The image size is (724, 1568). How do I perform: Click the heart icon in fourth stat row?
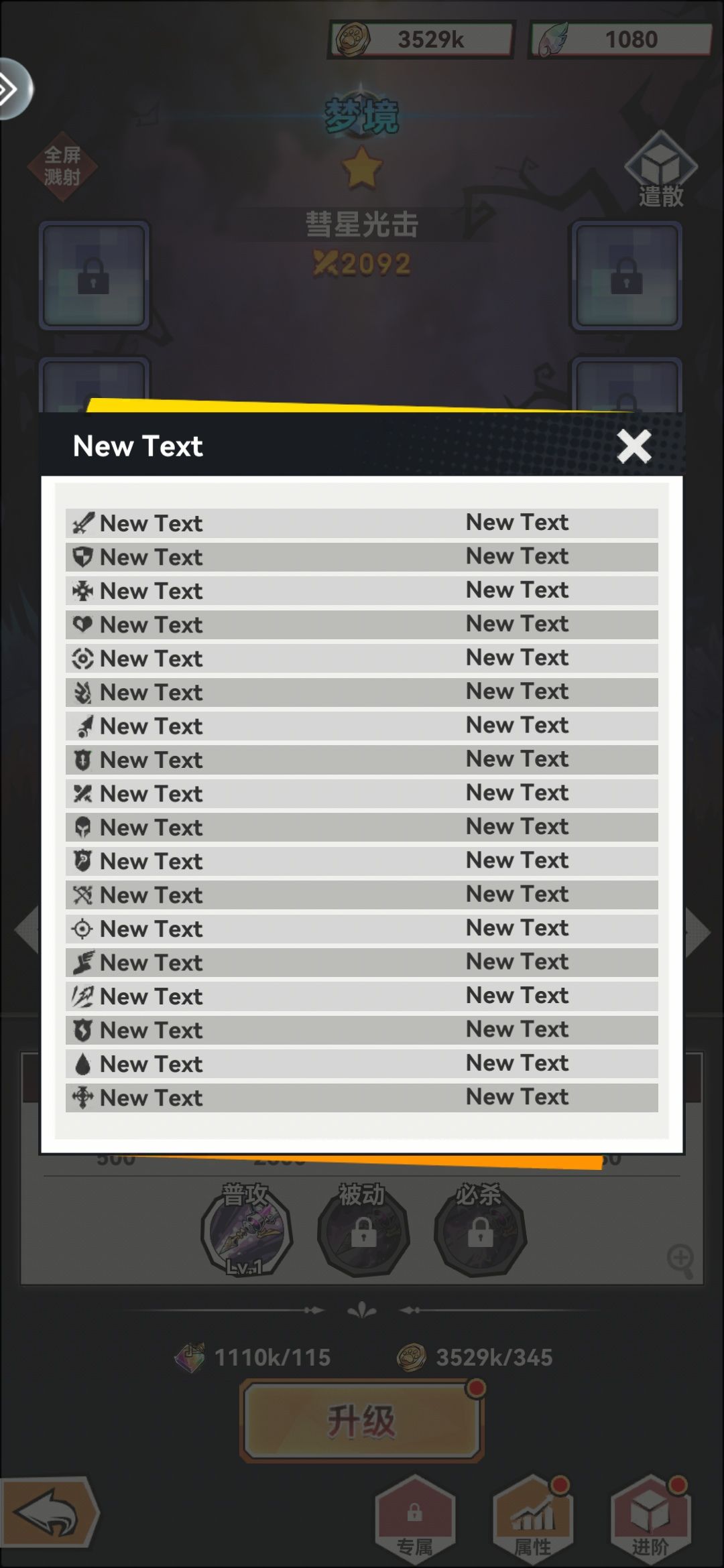[x=82, y=625]
